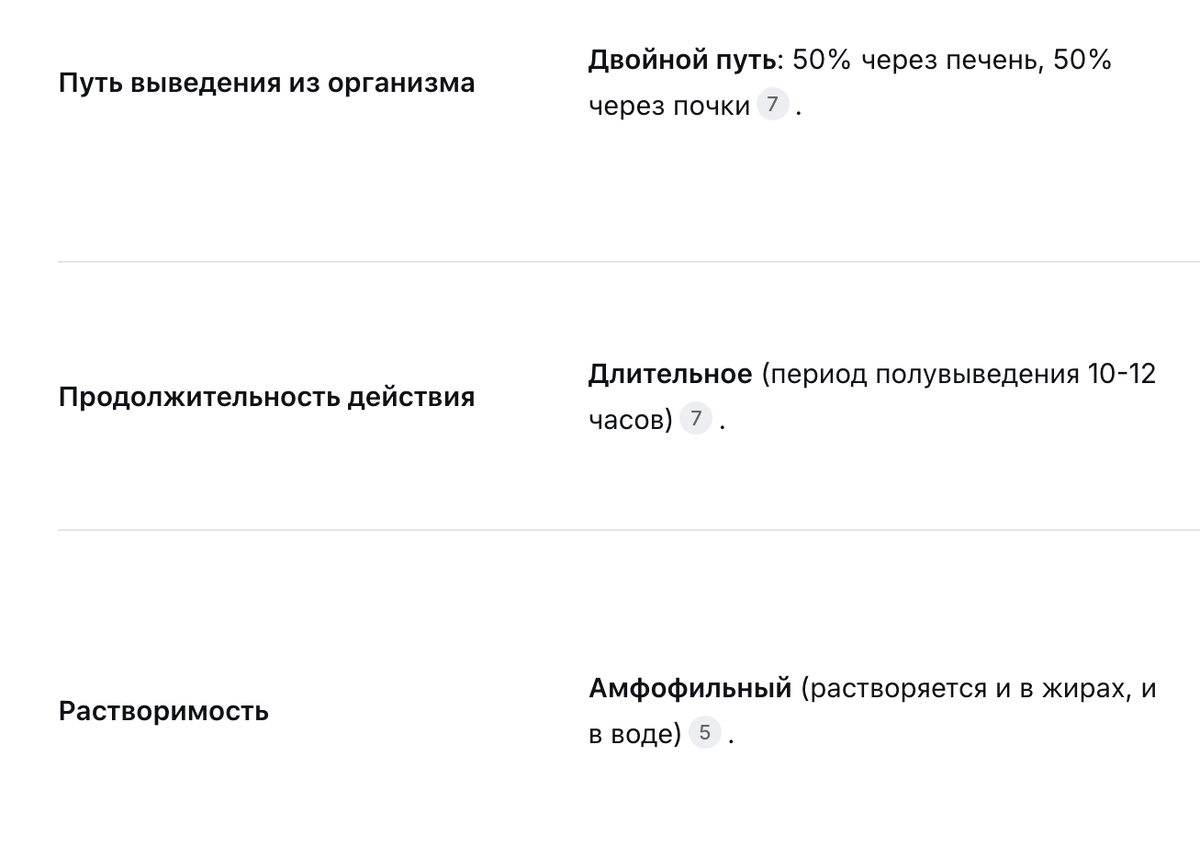
Task: Open citation 5 after "в воде)"
Action: pyautogui.click(x=704, y=733)
